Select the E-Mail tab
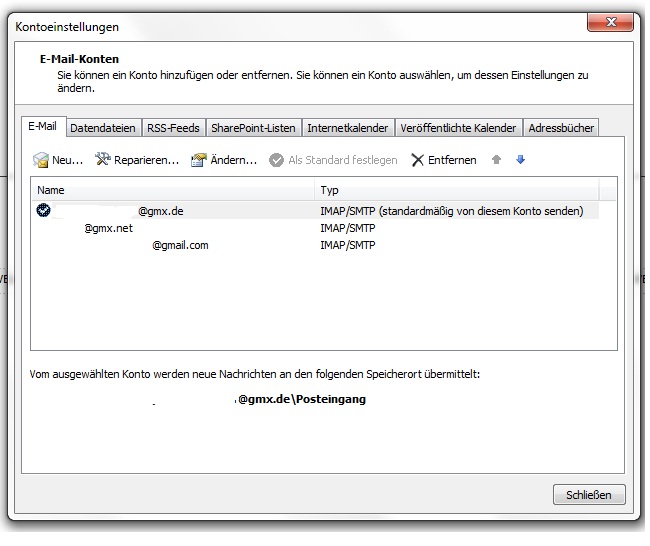The image size is (650, 546). click(43, 126)
